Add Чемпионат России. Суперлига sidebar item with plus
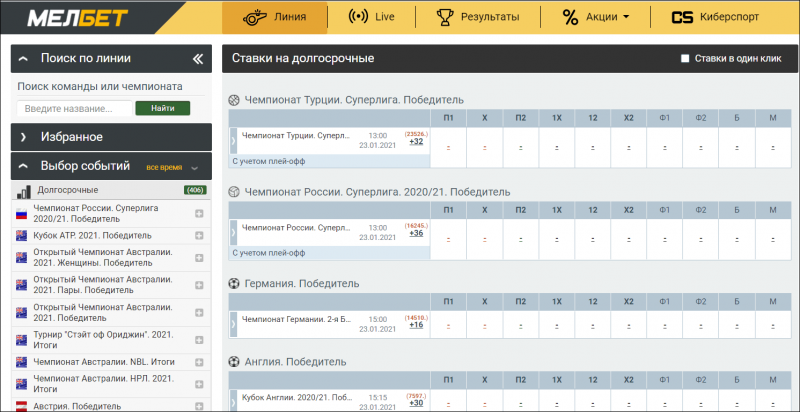The width and height of the screenshot is (800, 412). pos(199,214)
